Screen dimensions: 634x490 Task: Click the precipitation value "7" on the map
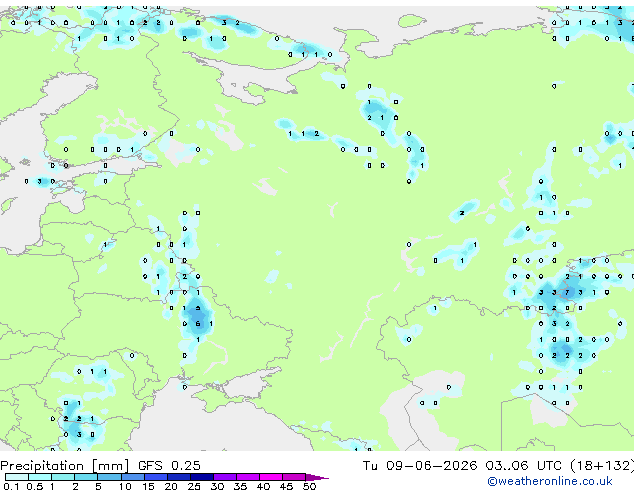pyautogui.click(x=567, y=292)
